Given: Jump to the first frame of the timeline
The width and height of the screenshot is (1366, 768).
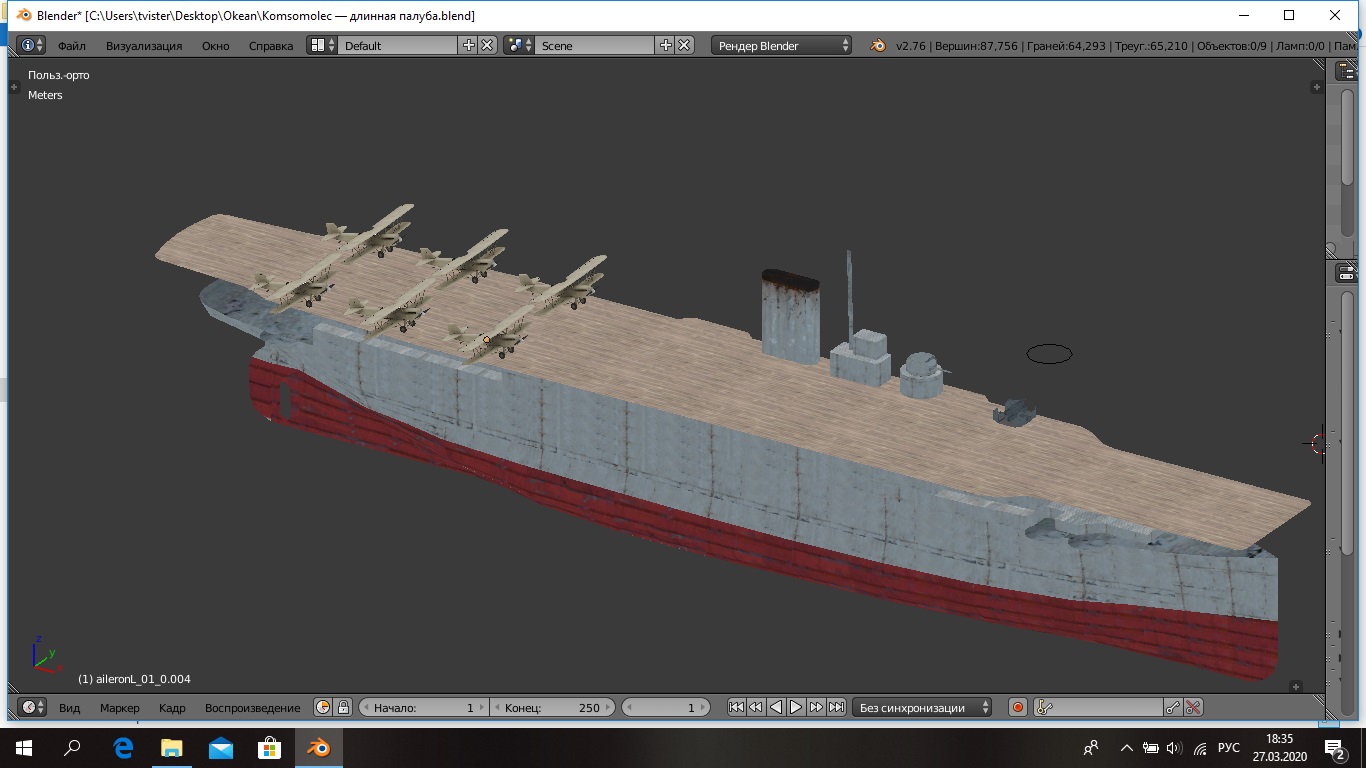Looking at the screenshot, I should click(x=736, y=707).
